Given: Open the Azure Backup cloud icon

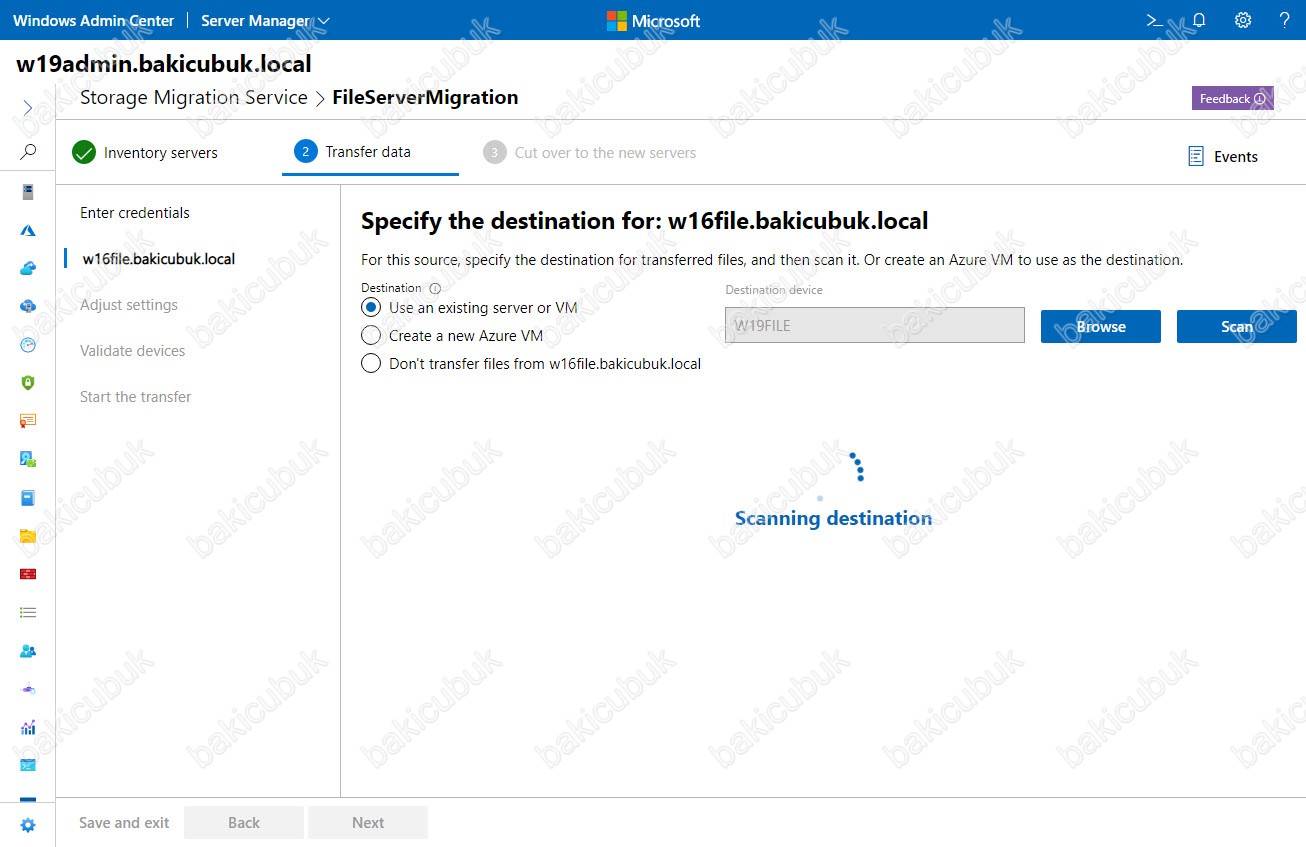Looking at the screenshot, I should coord(28,268).
